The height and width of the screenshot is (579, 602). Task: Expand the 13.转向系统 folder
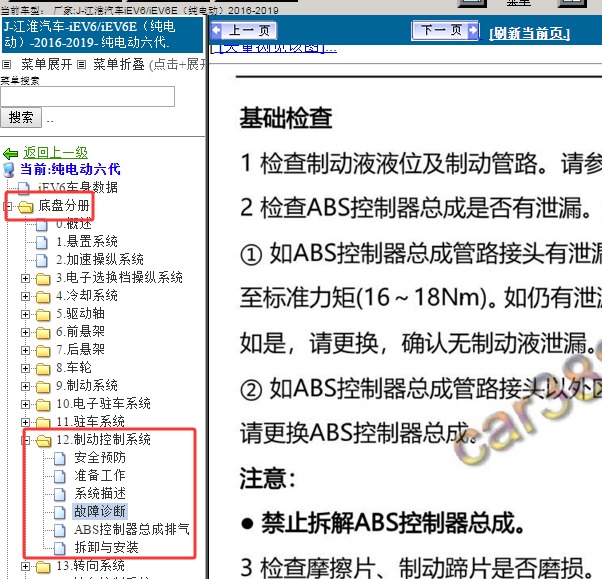pyautogui.click(x=25, y=566)
